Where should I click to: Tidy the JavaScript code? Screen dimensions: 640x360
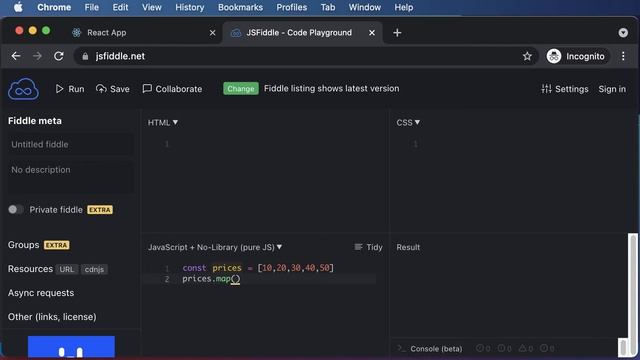pyautogui.click(x=368, y=247)
